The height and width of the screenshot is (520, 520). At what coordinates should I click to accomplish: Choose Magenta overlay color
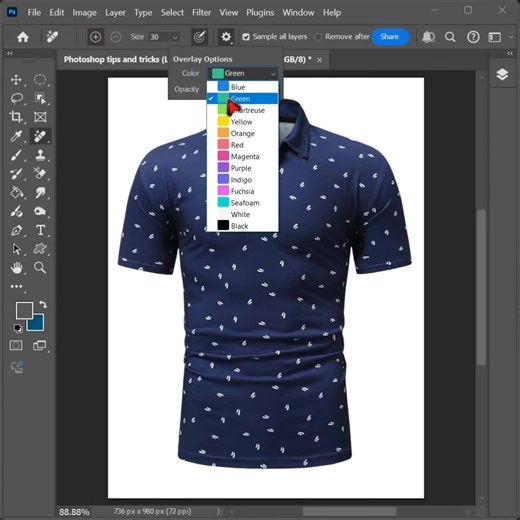tap(243, 156)
